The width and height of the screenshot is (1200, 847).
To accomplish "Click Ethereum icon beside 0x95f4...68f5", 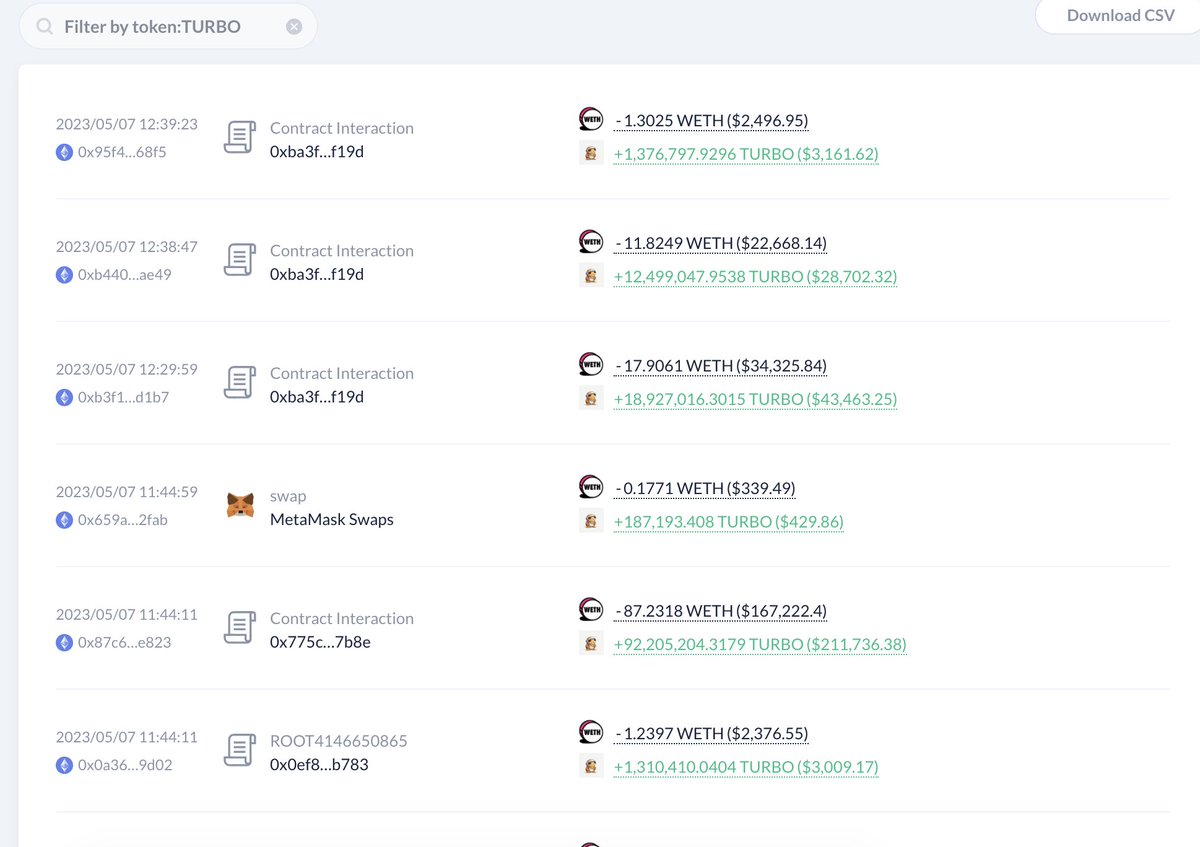I will coord(64,152).
